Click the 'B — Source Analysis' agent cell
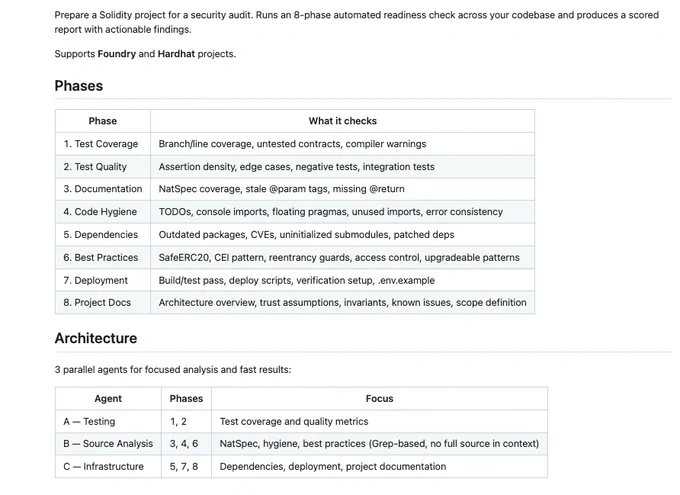 click(108, 444)
